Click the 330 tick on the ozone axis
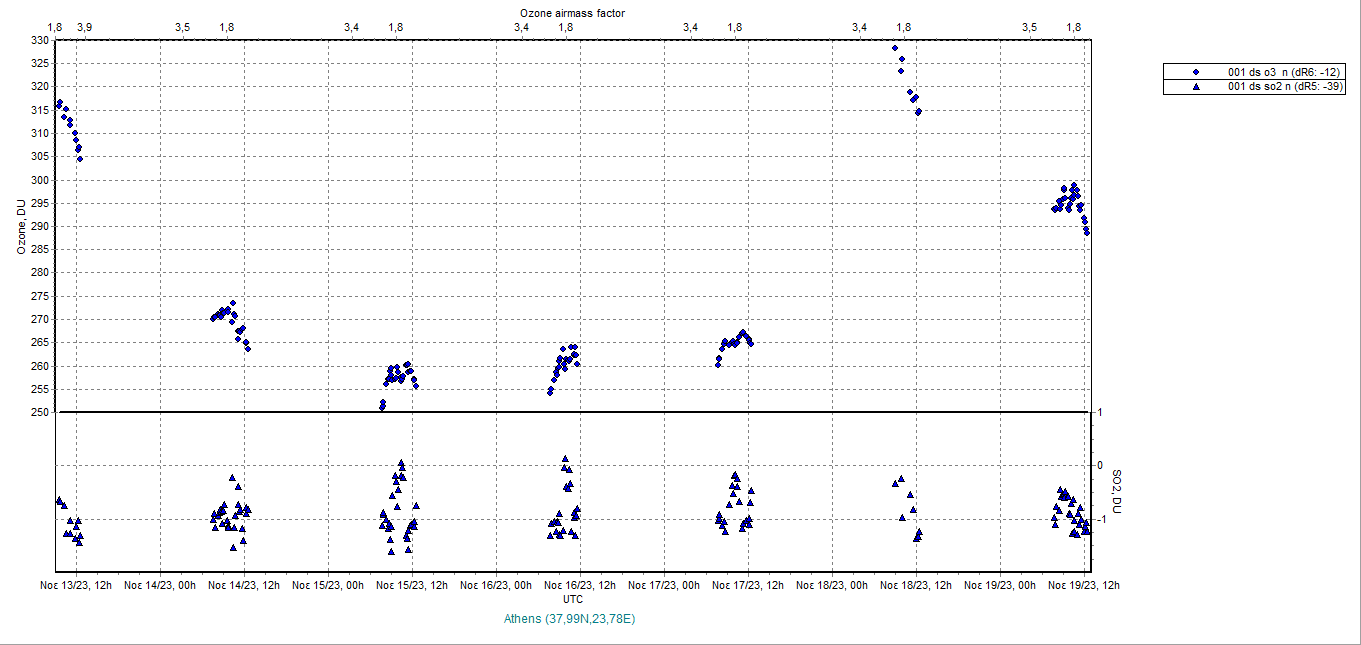Image resolution: width=1361 pixels, height=645 pixels. click(x=40, y=41)
